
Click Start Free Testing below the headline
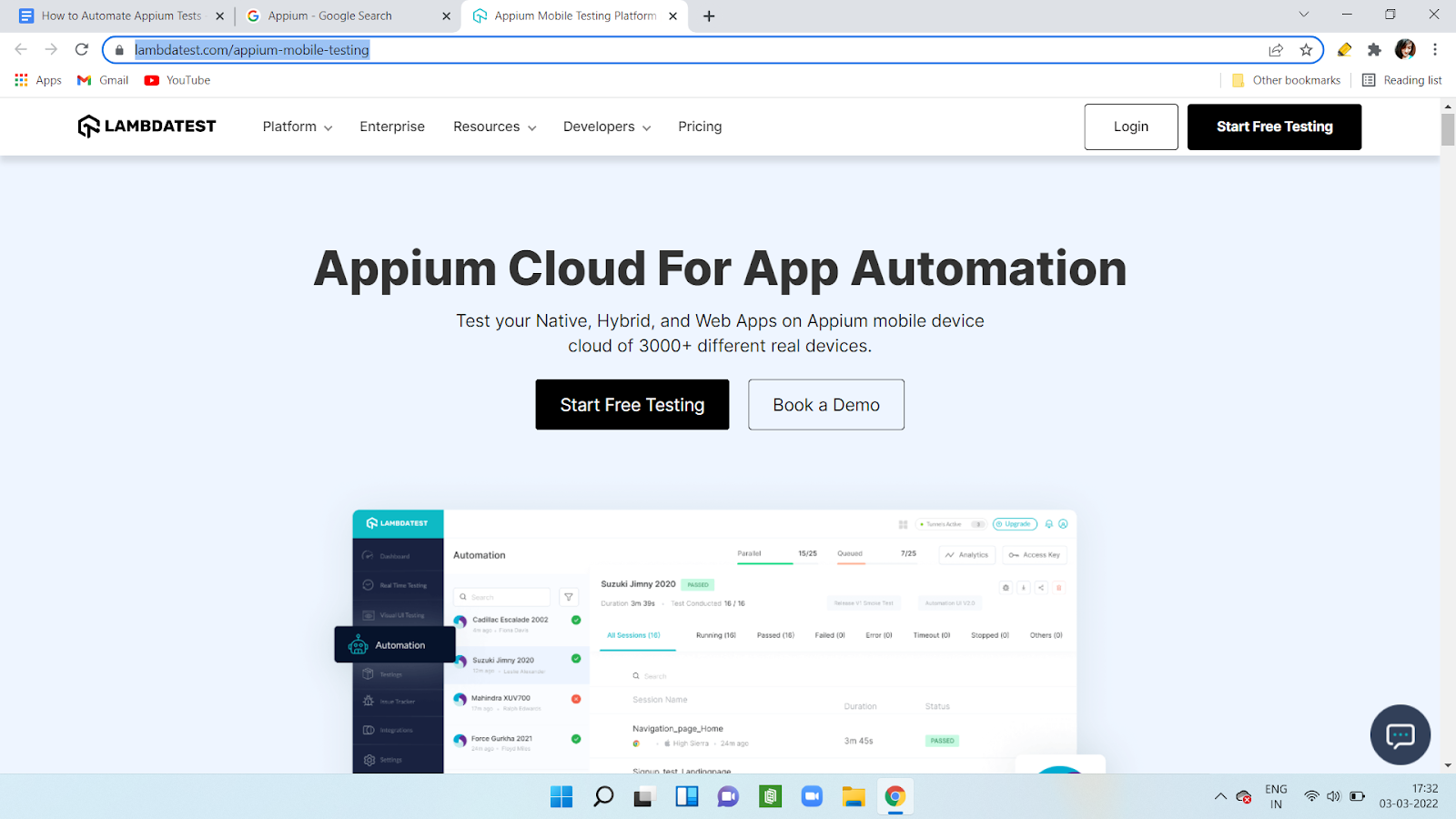coord(632,405)
